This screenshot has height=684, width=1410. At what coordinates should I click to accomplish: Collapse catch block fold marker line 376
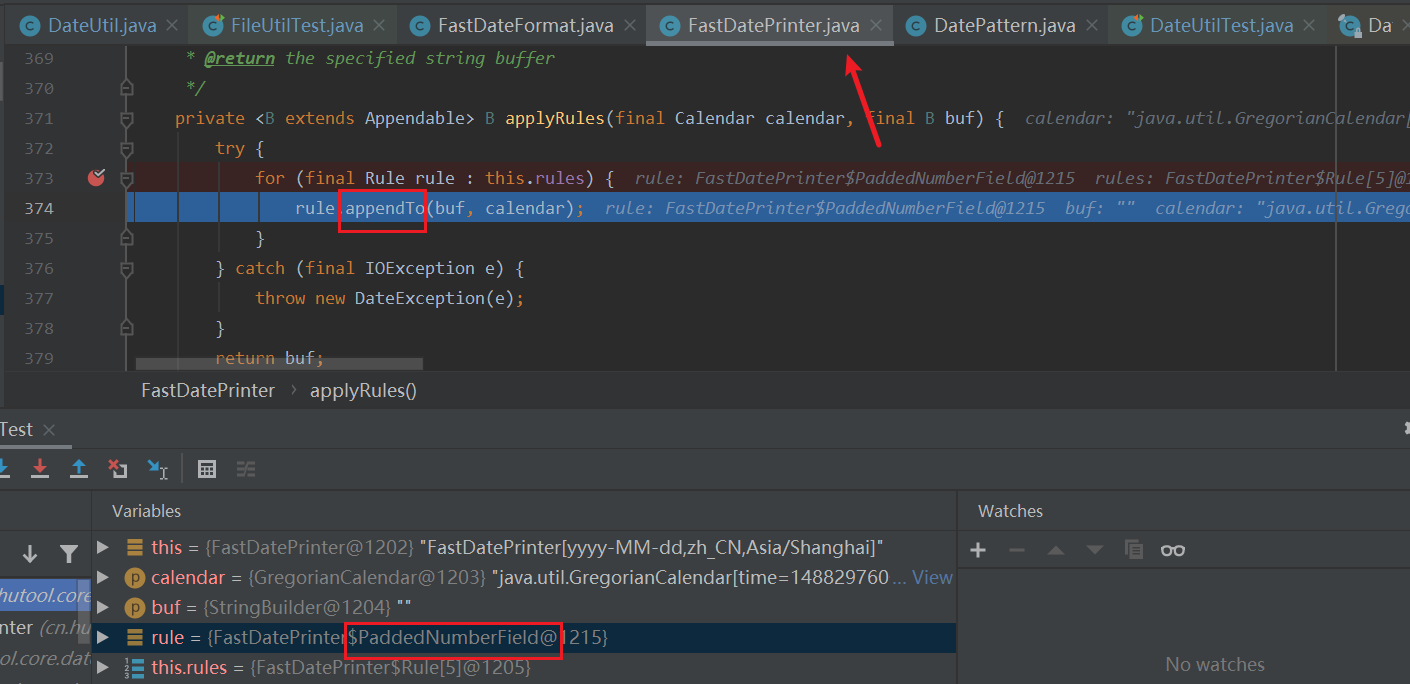127,268
